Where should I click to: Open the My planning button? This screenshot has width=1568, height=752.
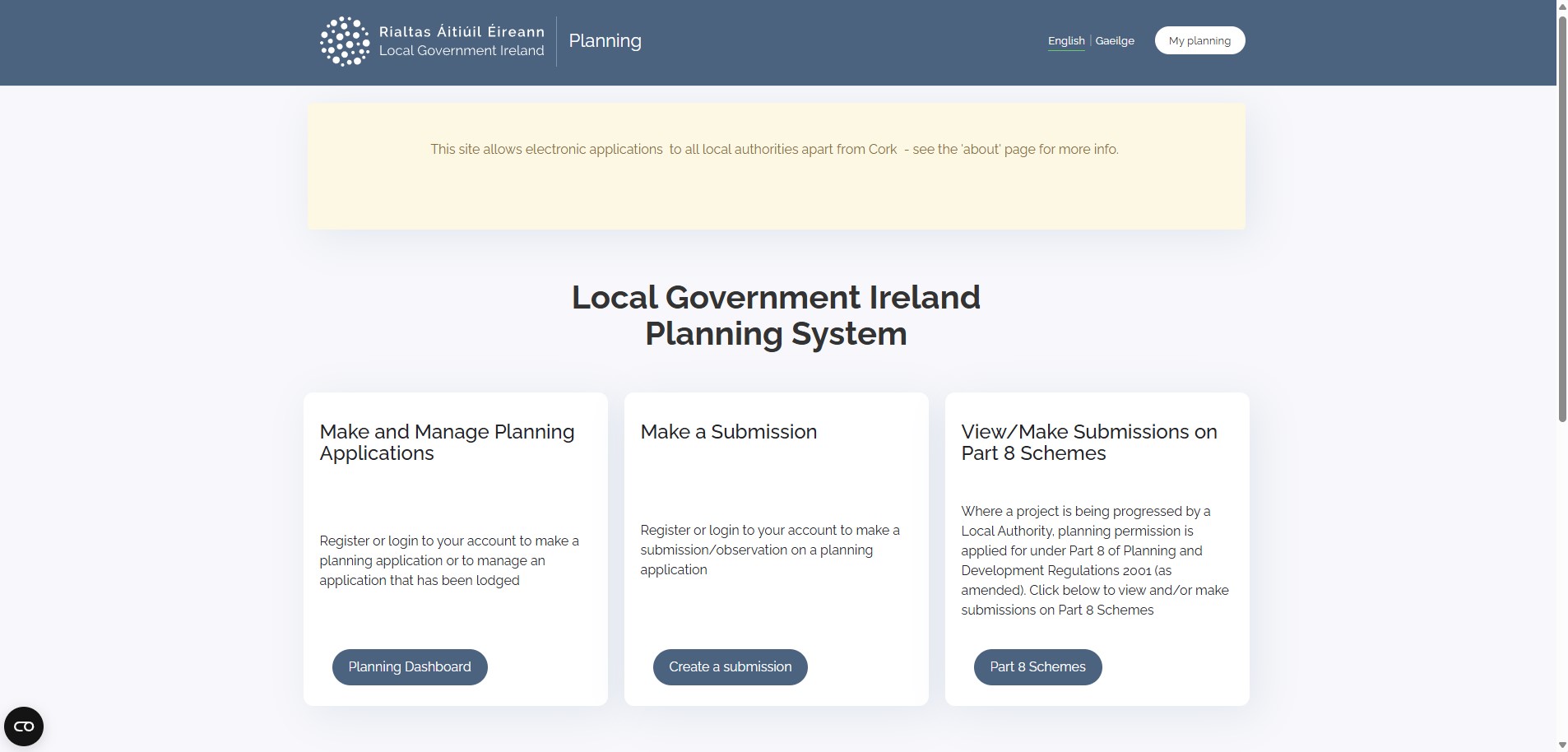tap(1199, 40)
